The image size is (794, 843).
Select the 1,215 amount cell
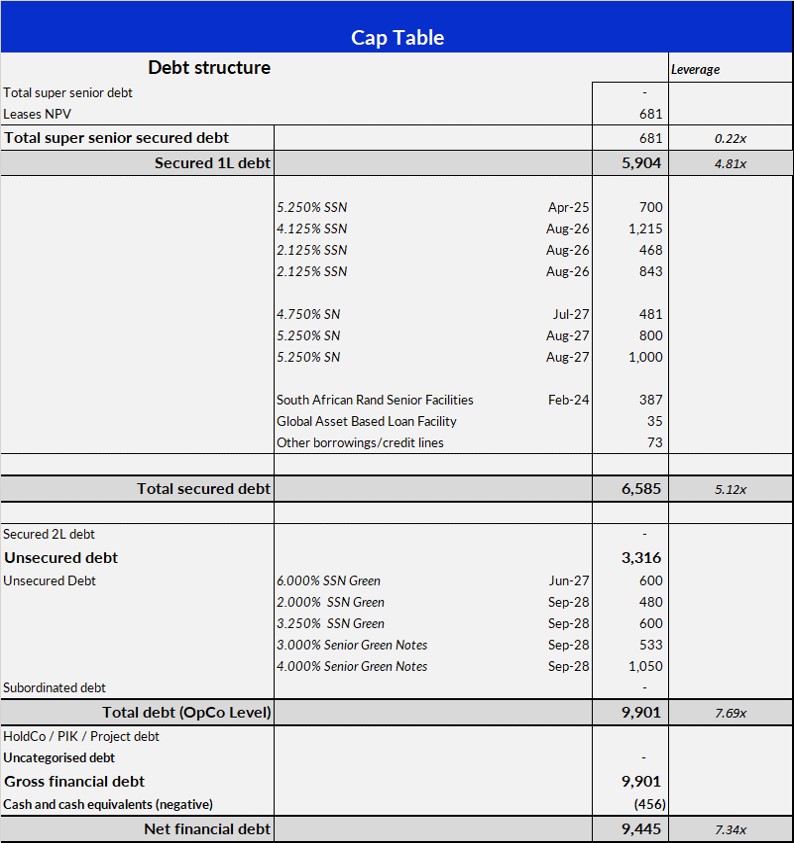tap(645, 229)
